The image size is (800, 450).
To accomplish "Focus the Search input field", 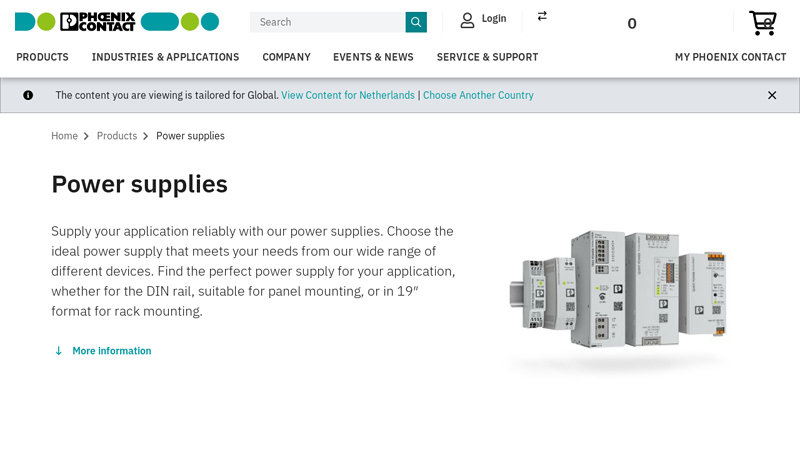I will point(328,22).
